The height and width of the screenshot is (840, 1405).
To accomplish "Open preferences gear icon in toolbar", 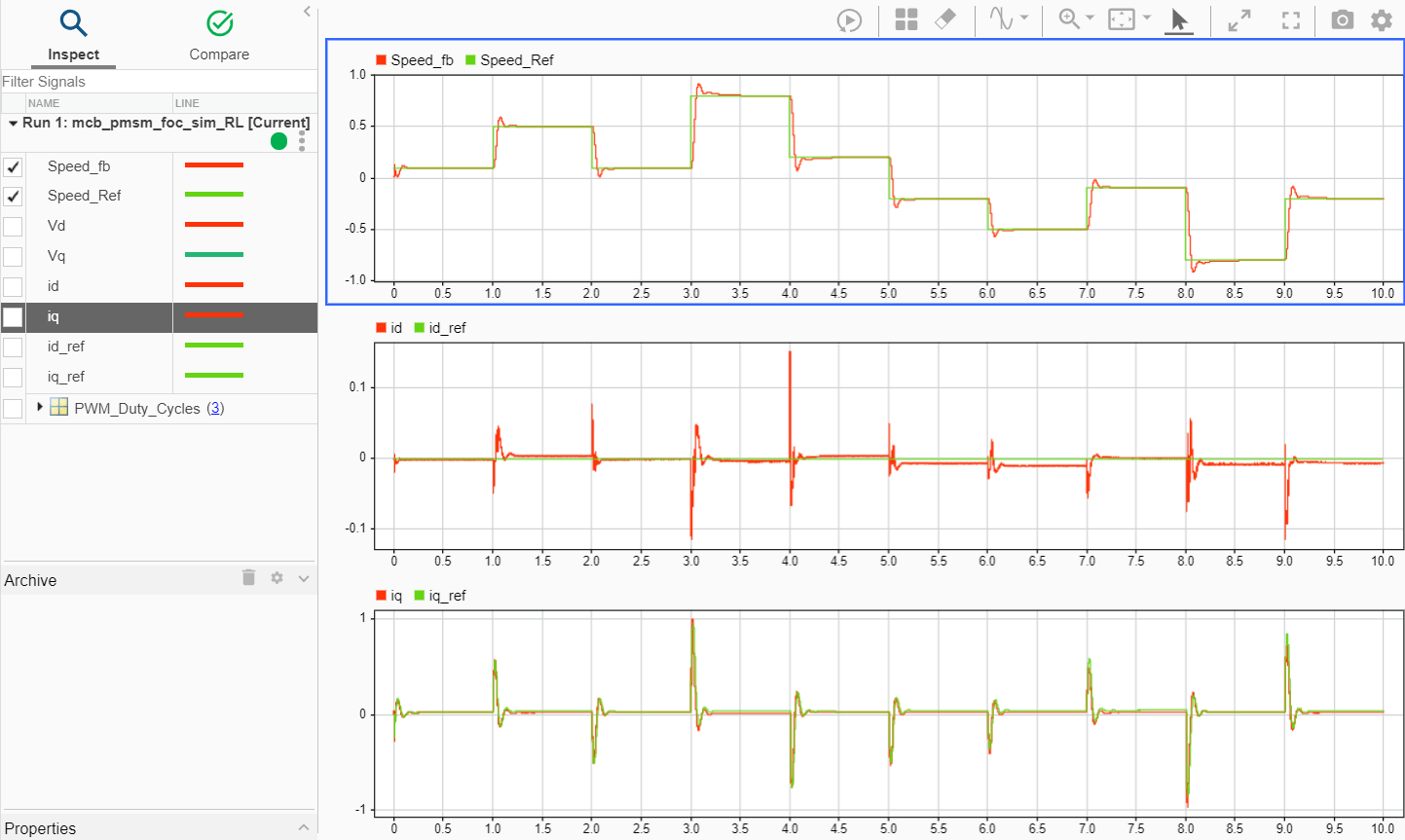I will click(x=1382, y=19).
